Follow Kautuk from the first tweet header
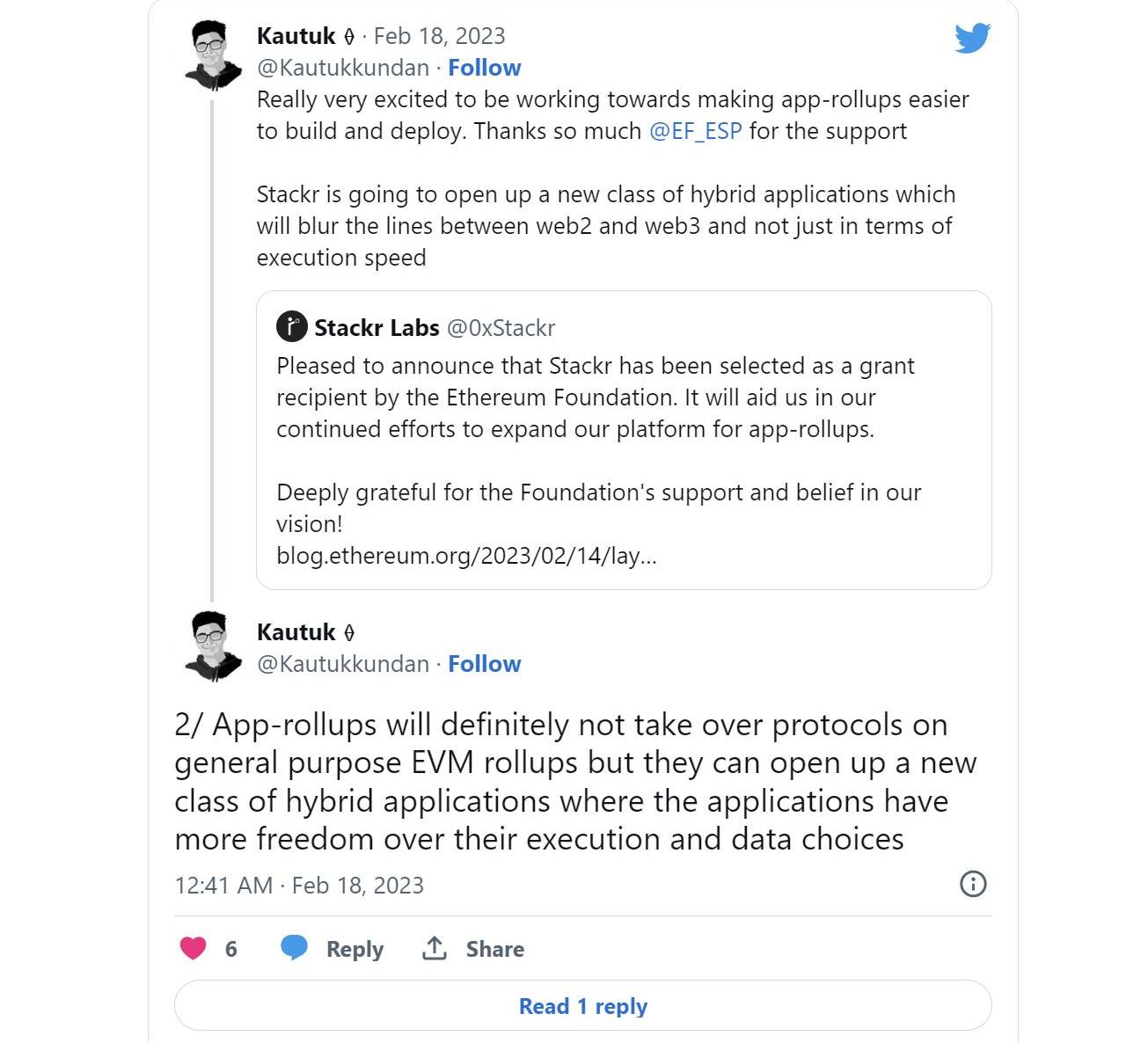1148x1043 pixels. (484, 68)
